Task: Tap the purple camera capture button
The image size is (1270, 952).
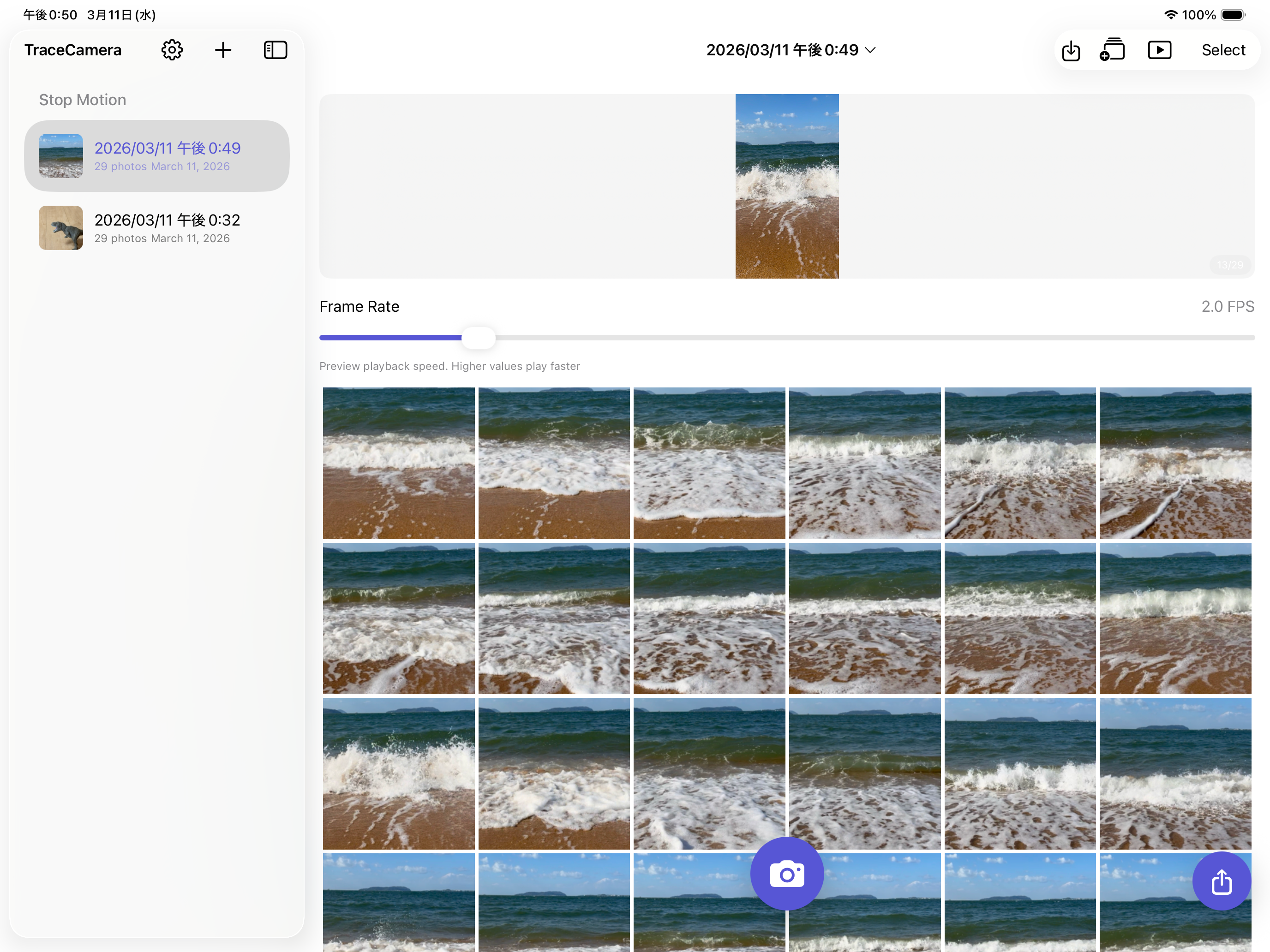Action: (786, 874)
